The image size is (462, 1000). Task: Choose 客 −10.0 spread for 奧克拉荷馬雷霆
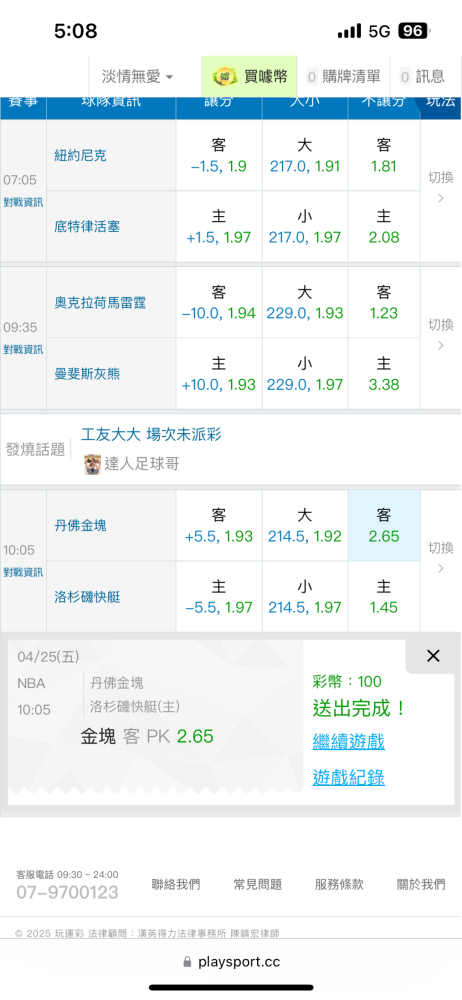219,302
